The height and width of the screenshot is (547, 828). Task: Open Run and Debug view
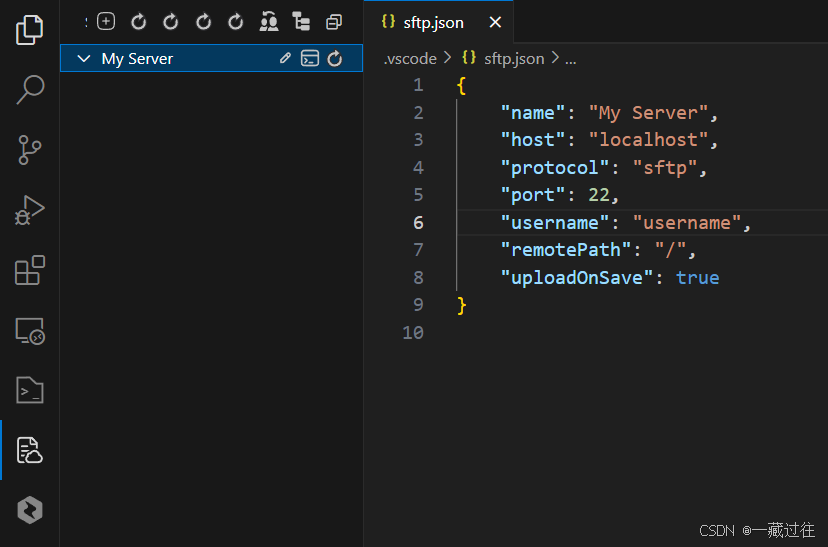pyautogui.click(x=30, y=210)
